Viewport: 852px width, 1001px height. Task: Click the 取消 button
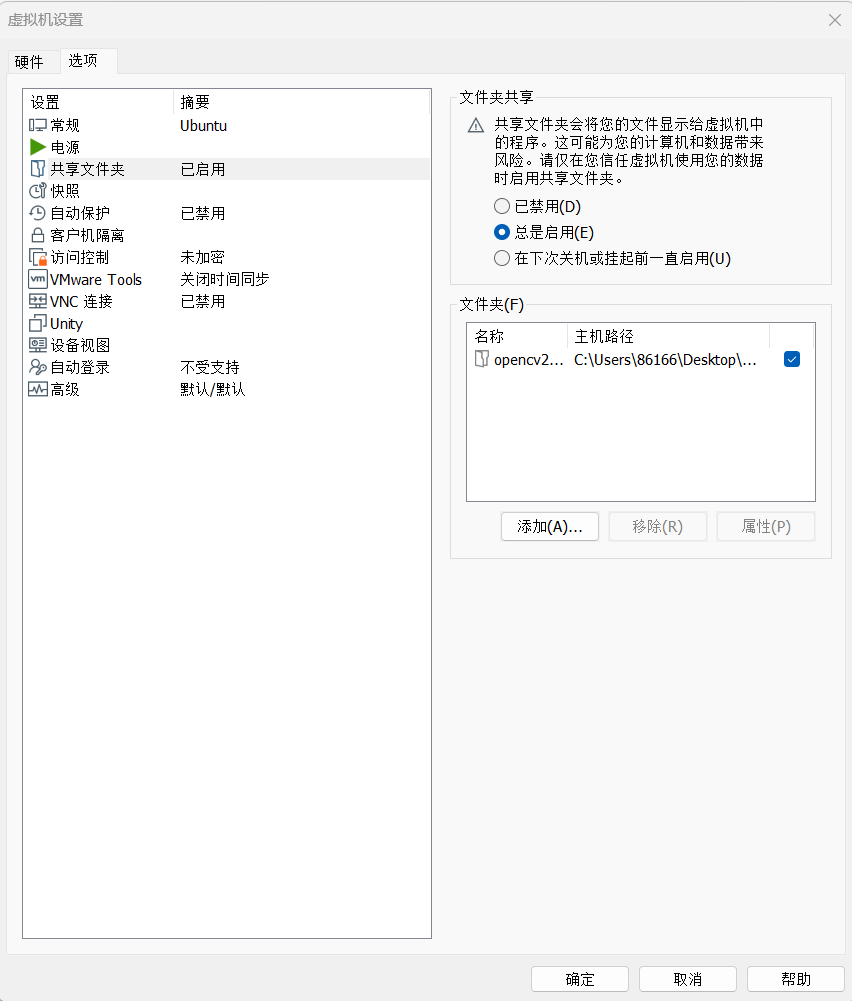687,979
